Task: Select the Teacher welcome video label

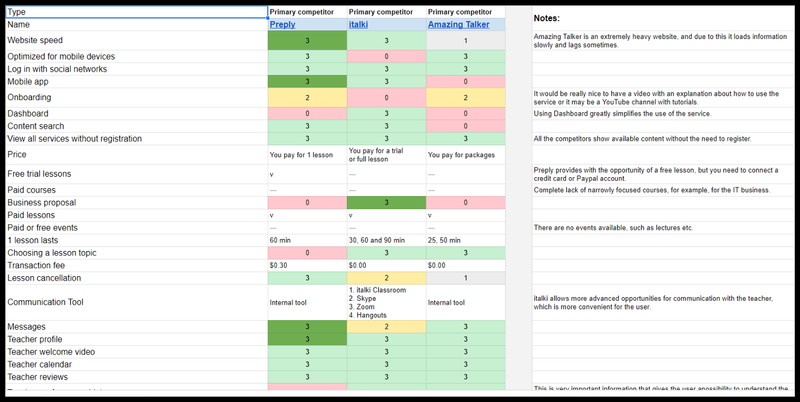Action: pyautogui.click(x=51, y=352)
